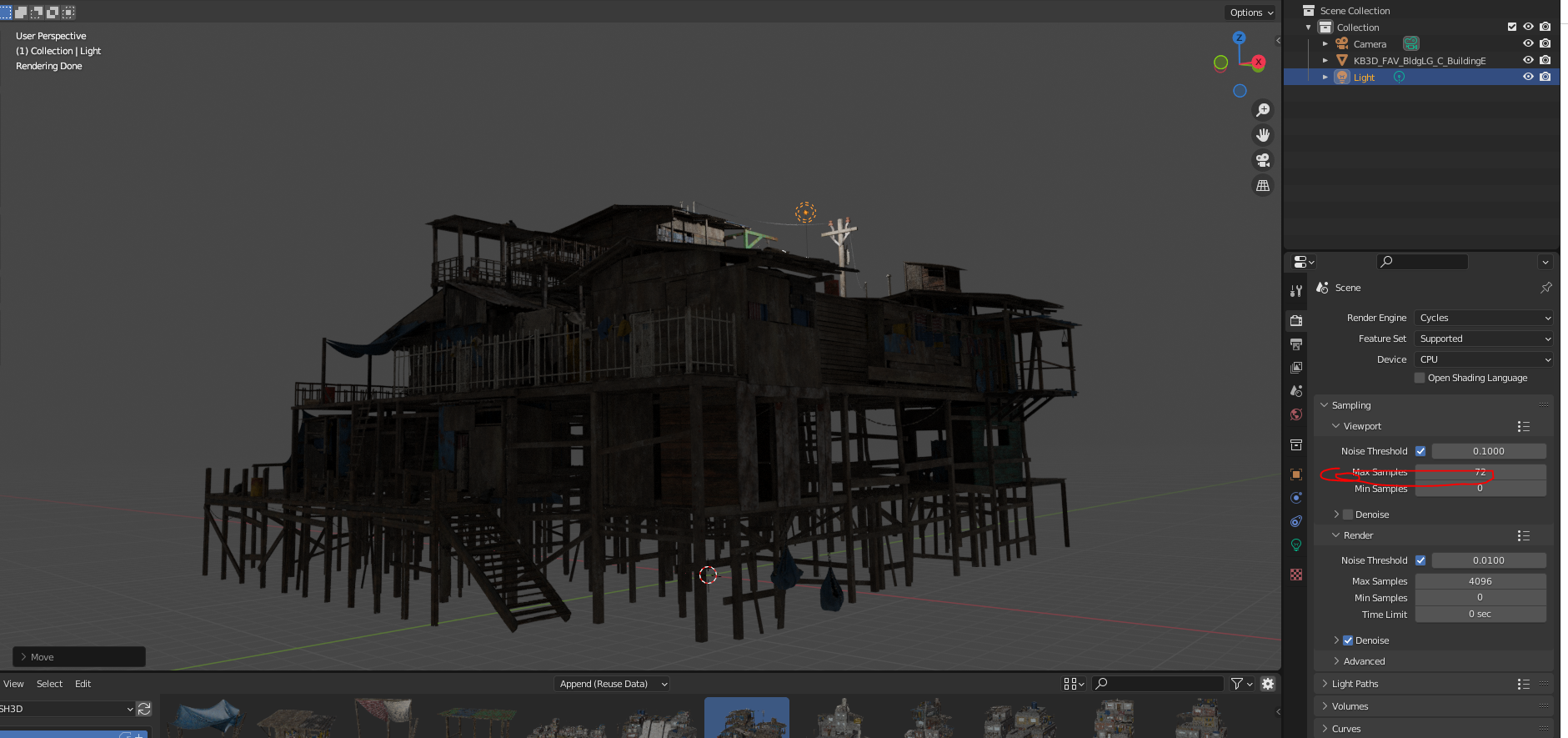Click Render Max Samples 4096 field
Screen dimensions: 1568x738
(1480, 581)
